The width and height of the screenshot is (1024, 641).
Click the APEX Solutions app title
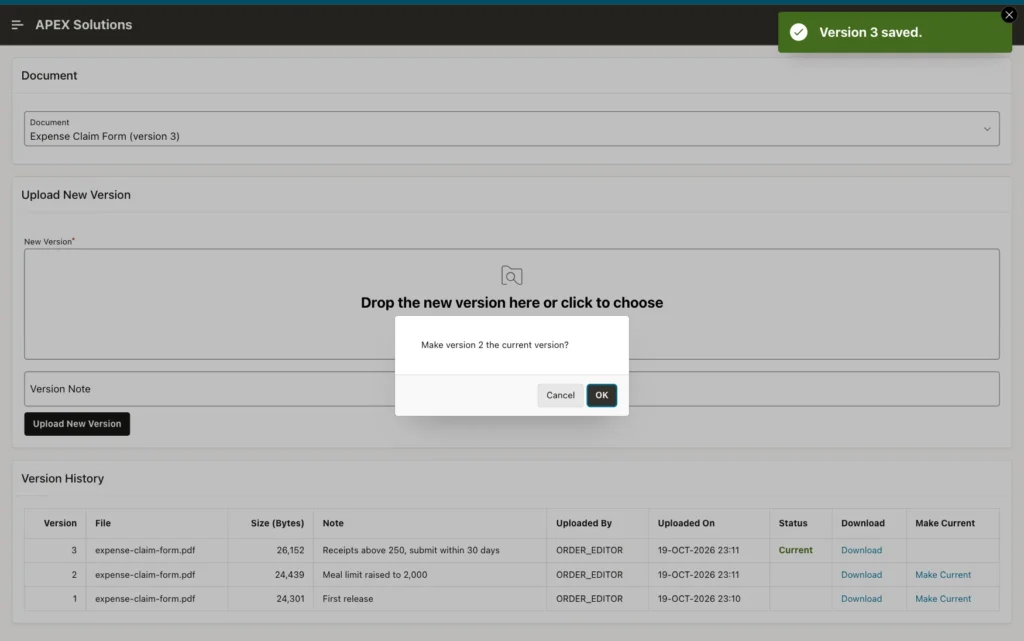[x=84, y=25]
